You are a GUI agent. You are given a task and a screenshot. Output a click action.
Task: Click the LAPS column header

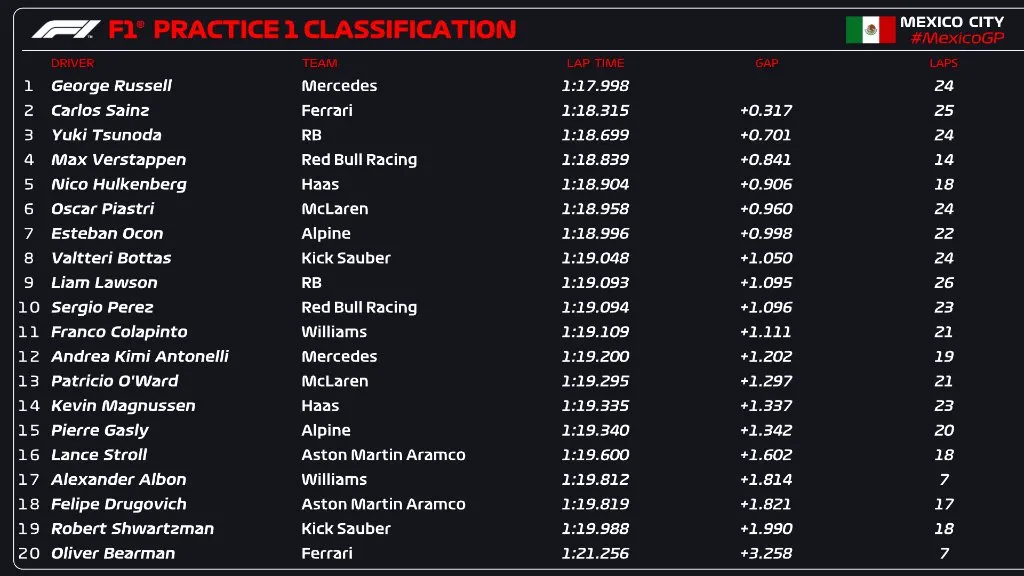943,63
